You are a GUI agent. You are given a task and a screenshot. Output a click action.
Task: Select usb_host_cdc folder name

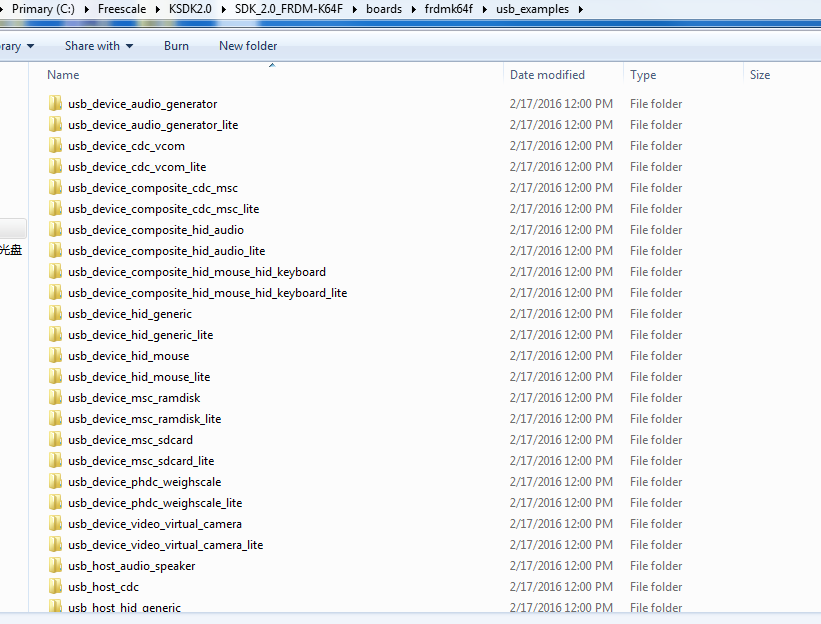104,587
